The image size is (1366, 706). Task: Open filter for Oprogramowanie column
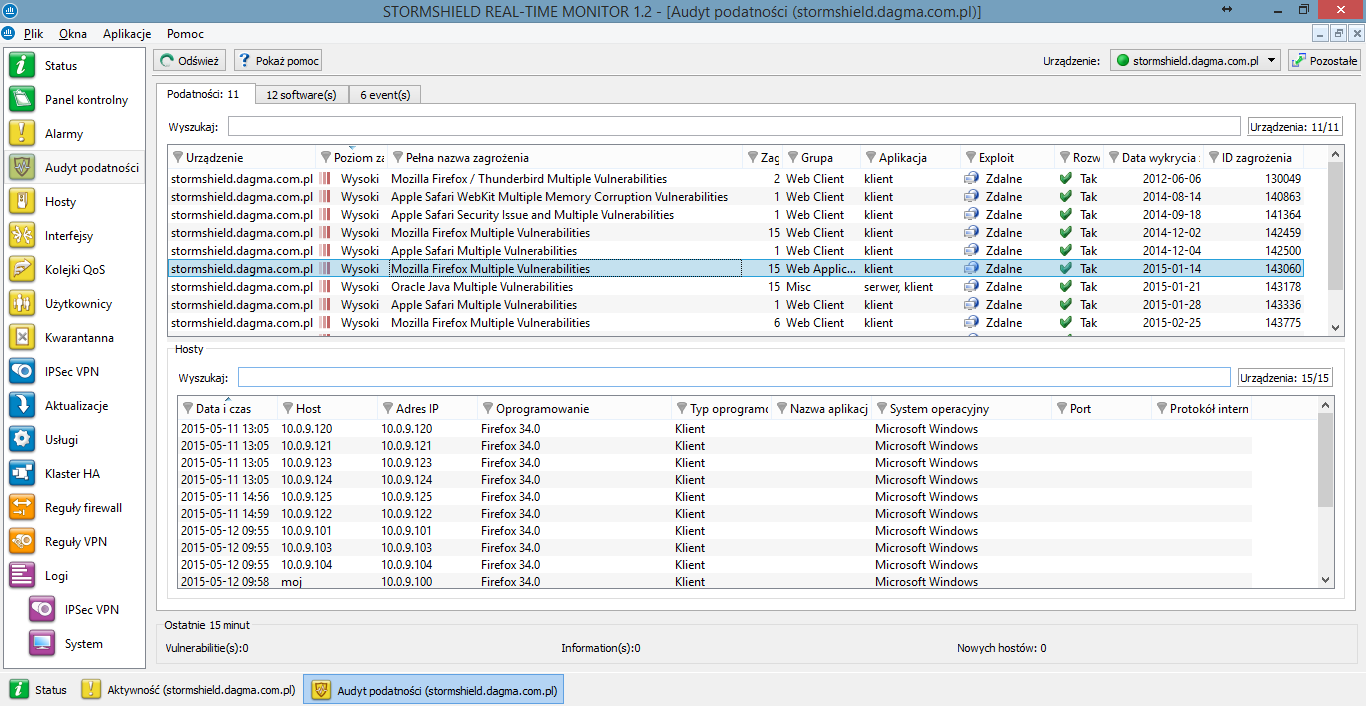pos(488,408)
